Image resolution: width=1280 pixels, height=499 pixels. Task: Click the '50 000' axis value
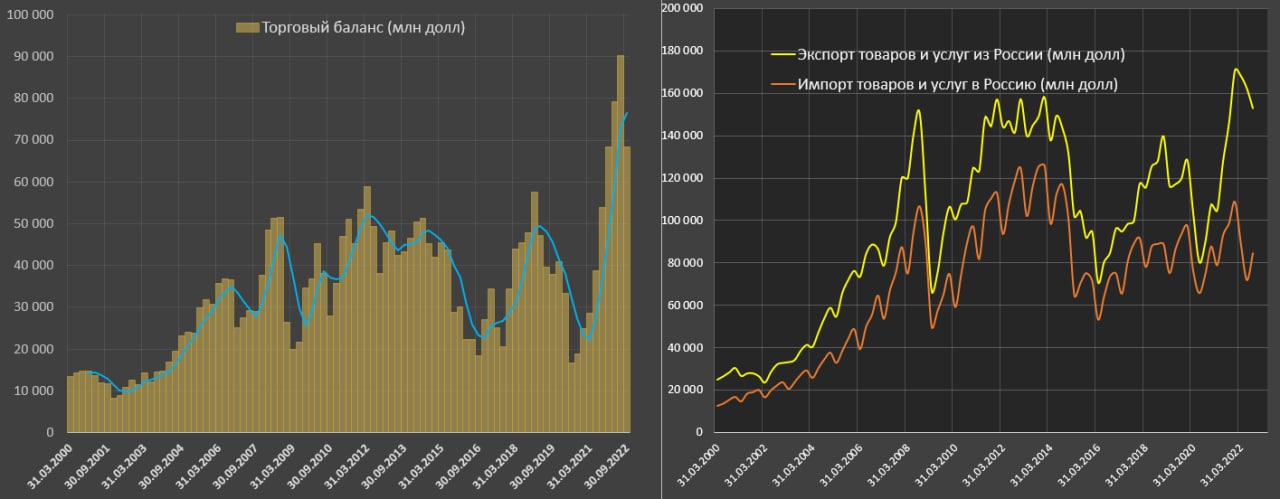coord(34,224)
